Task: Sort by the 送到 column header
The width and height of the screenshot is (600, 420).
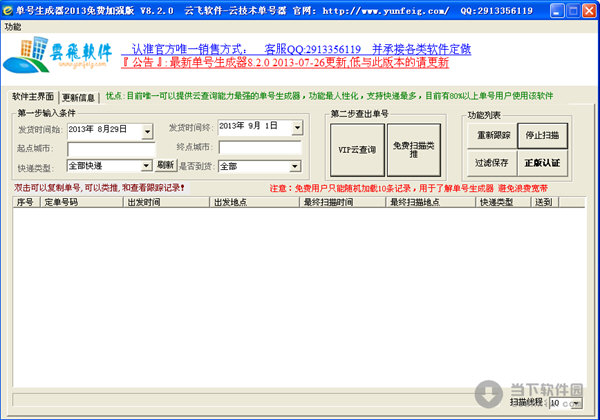Action: [x=545, y=202]
